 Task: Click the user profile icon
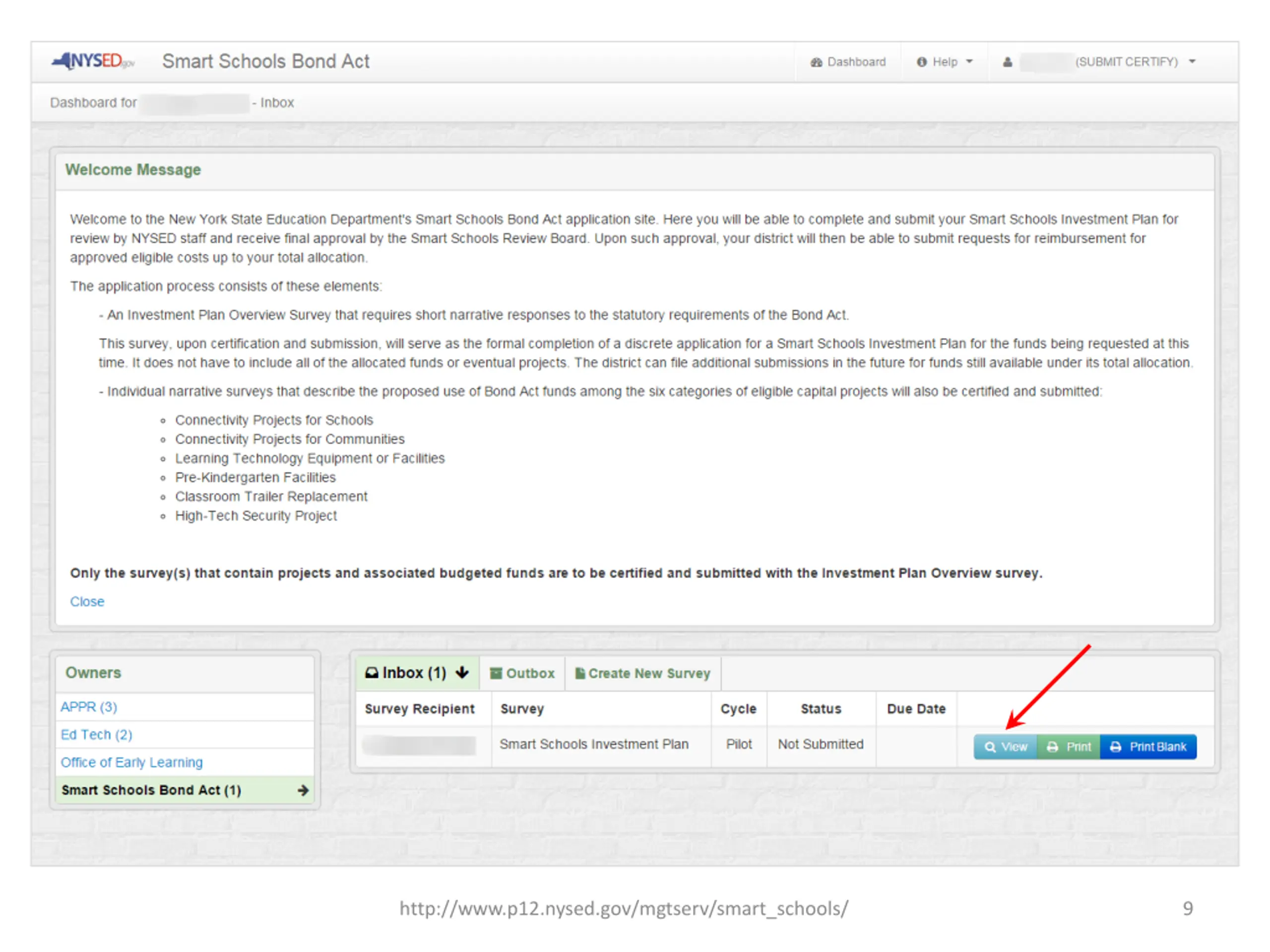(1007, 62)
